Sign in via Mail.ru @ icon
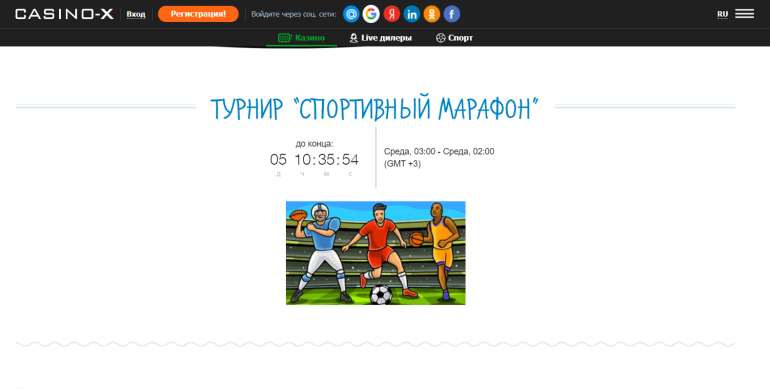The image size is (770, 389). [351, 14]
